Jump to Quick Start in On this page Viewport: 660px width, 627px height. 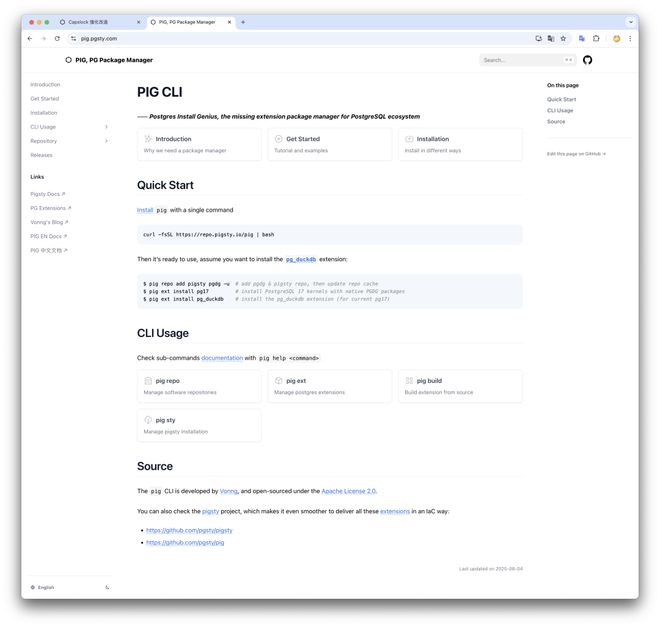point(562,99)
